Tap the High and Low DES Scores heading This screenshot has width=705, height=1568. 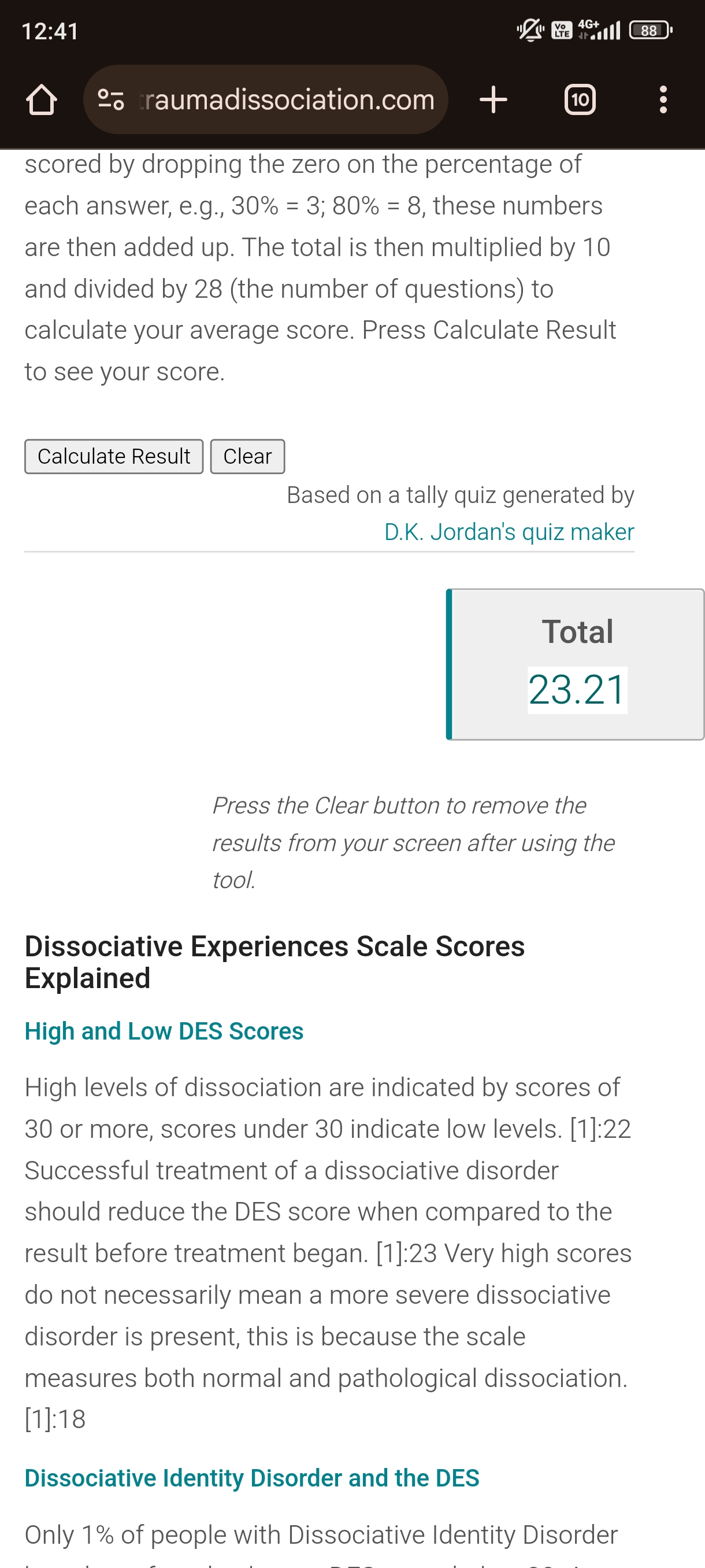pos(164,1031)
